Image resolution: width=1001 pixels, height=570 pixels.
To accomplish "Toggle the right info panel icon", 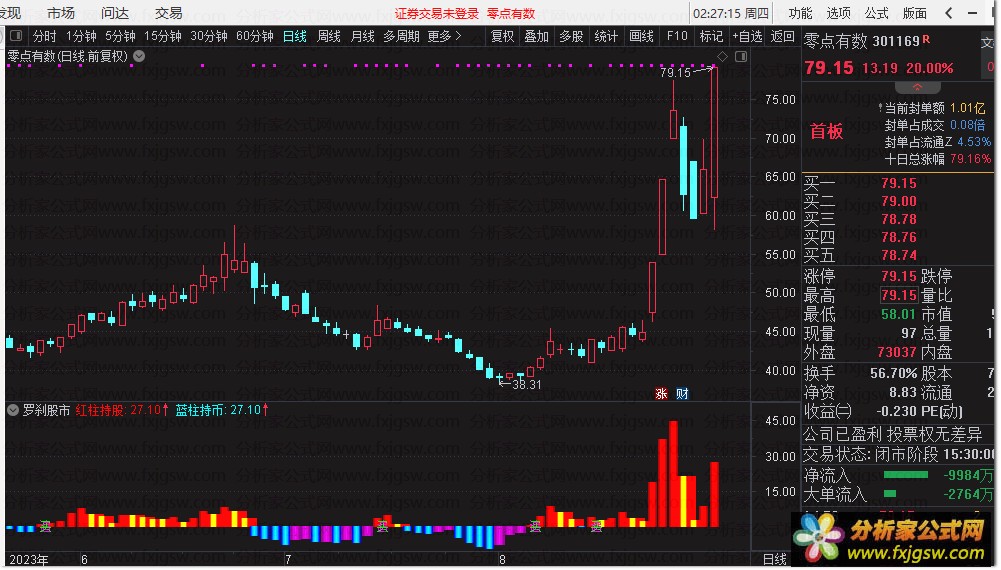I will (741, 57).
